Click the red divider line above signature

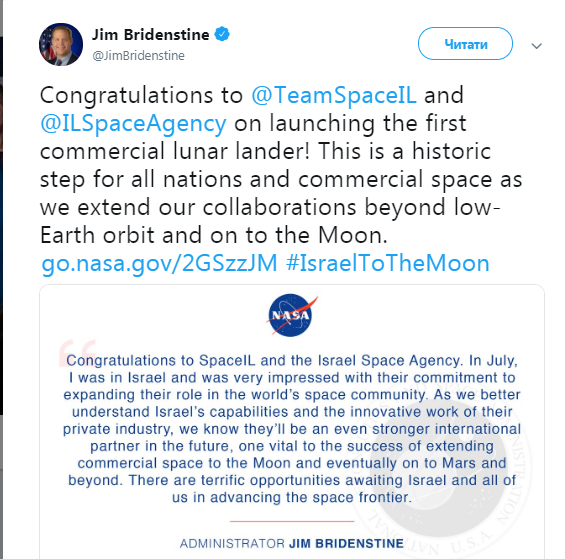tap(292, 521)
